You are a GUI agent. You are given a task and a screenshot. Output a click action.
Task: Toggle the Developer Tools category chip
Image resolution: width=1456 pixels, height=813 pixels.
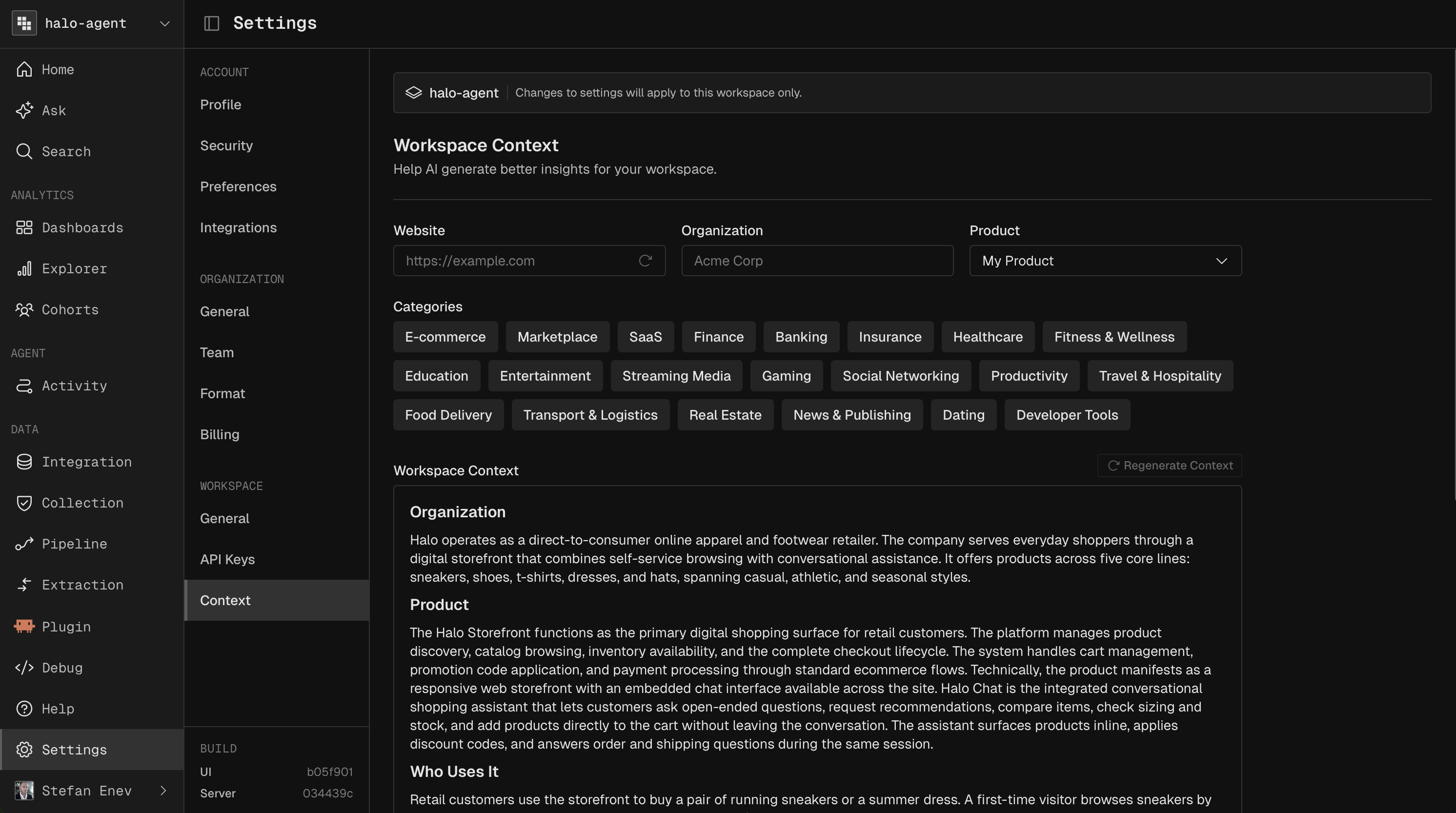(x=1067, y=415)
